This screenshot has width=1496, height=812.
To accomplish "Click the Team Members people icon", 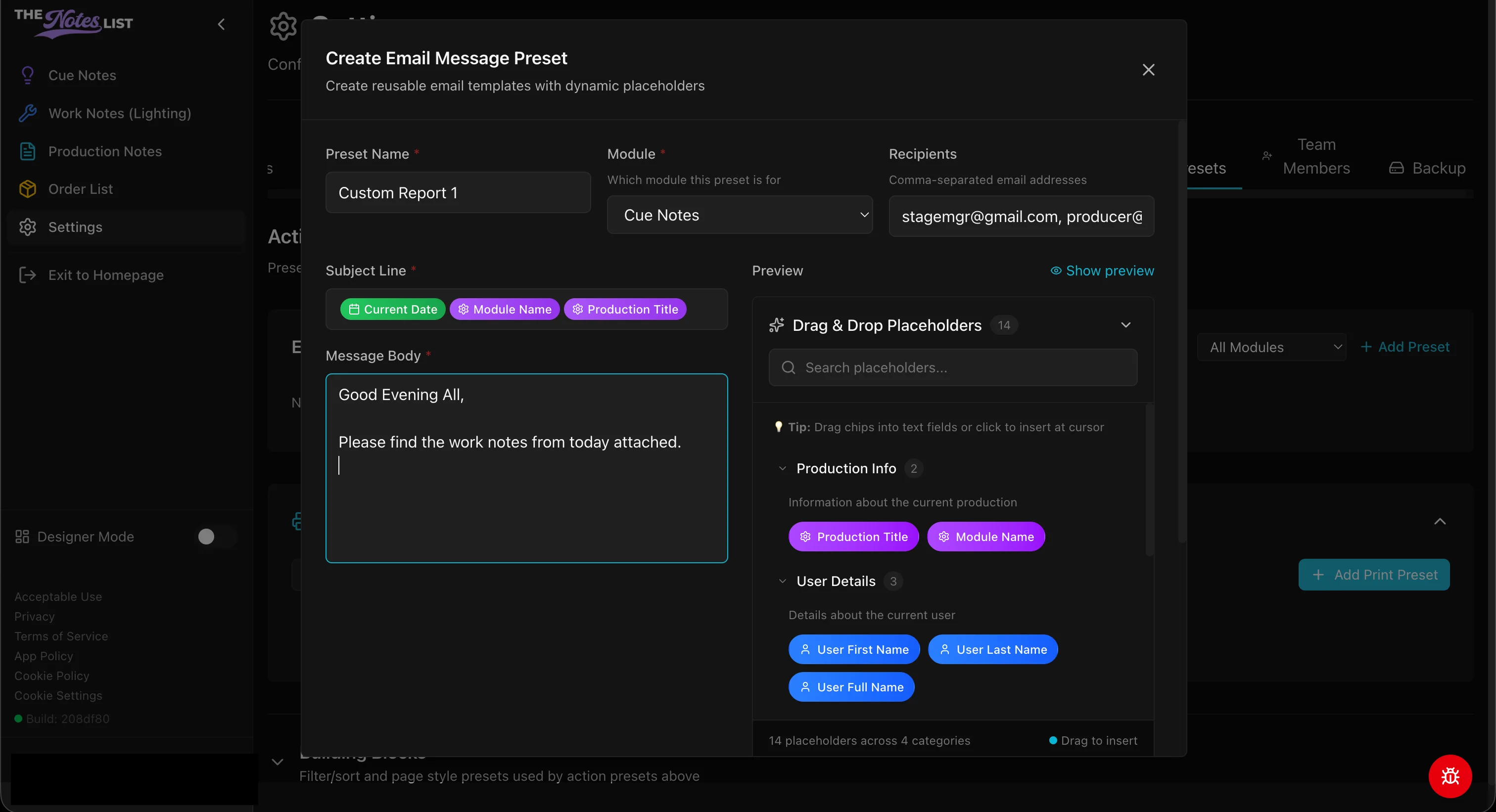I will (x=1267, y=156).
